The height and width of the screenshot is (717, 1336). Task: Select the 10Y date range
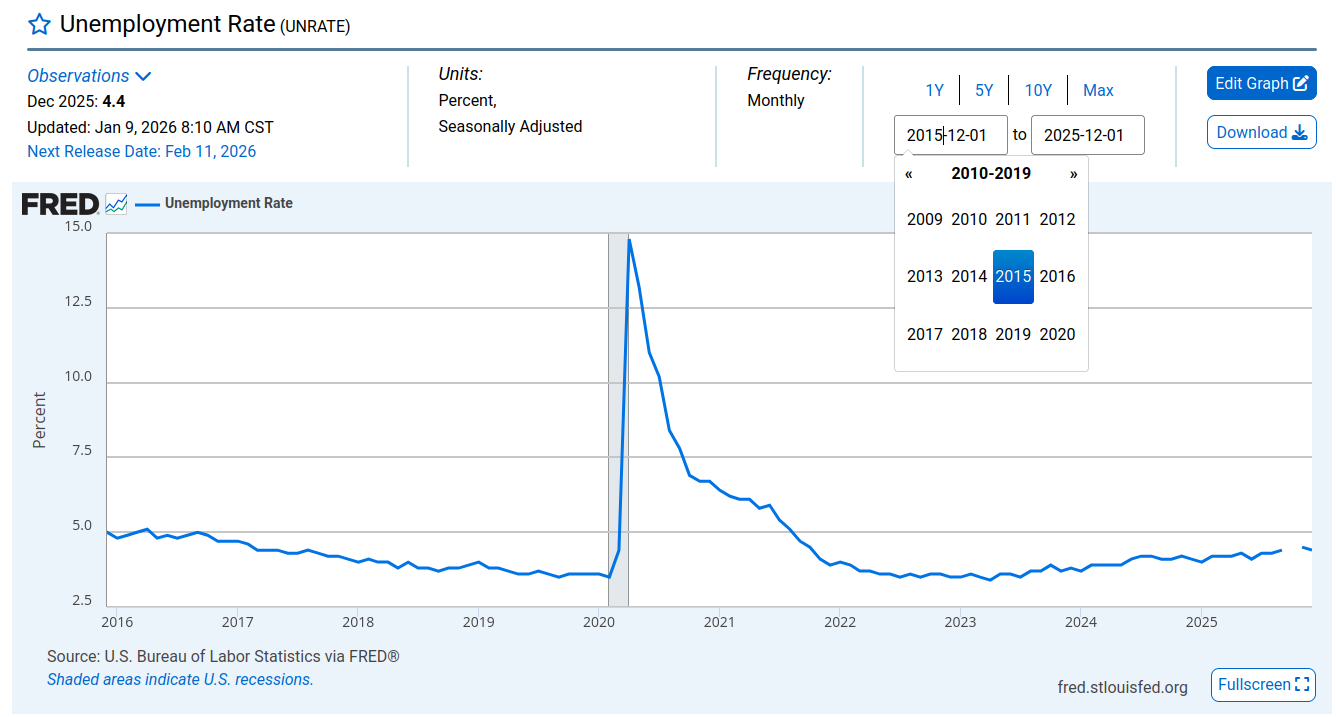coord(1038,91)
